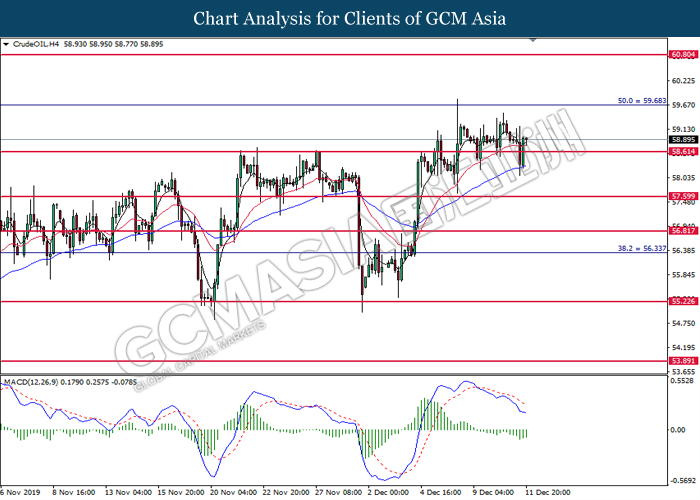The image size is (700, 500).
Task: Click the 0.5528 MACD scale value
Action: pos(683,381)
